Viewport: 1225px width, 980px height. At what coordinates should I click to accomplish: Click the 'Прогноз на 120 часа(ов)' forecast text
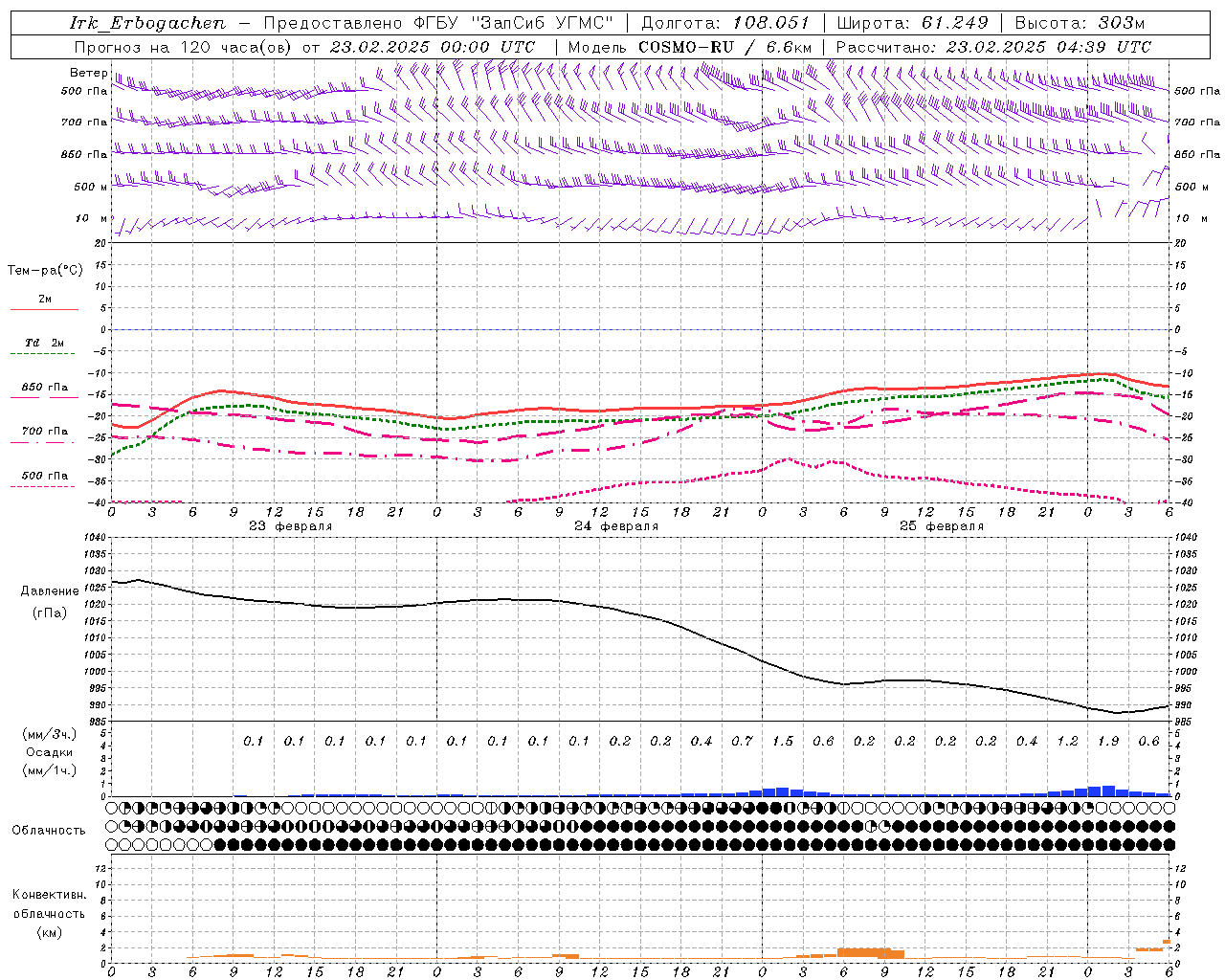coord(183,47)
